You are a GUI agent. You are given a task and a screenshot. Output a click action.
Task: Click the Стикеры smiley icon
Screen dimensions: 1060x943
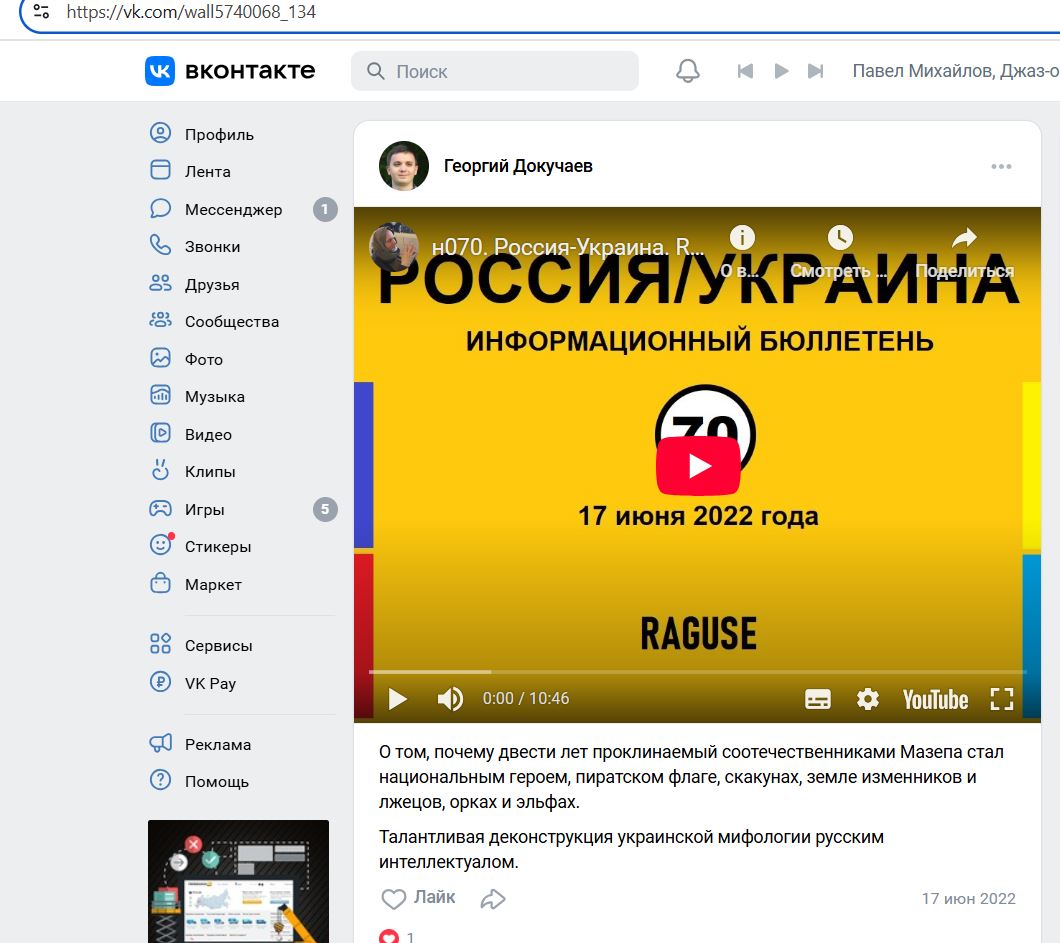[x=160, y=545]
